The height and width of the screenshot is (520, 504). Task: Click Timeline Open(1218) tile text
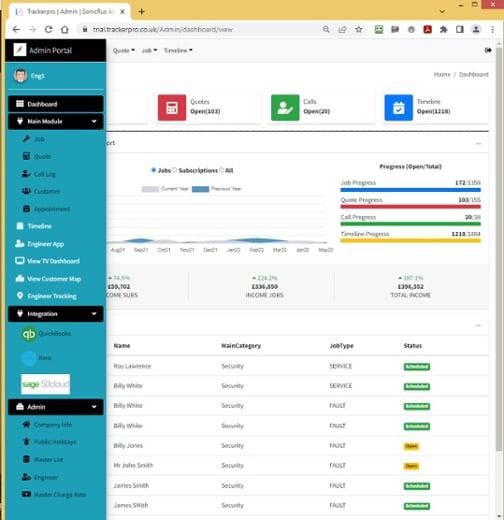[433, 106]
